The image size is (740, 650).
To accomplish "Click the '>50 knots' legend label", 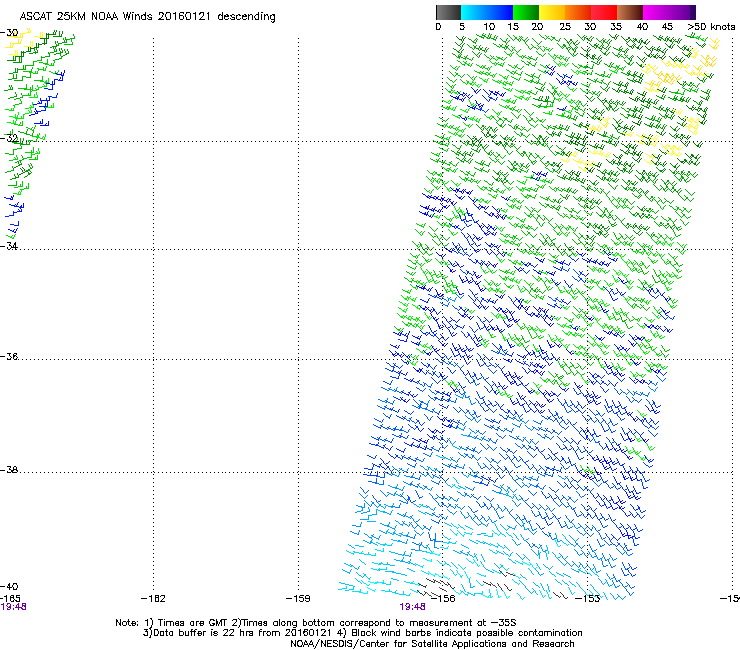I will pos(711,27).
